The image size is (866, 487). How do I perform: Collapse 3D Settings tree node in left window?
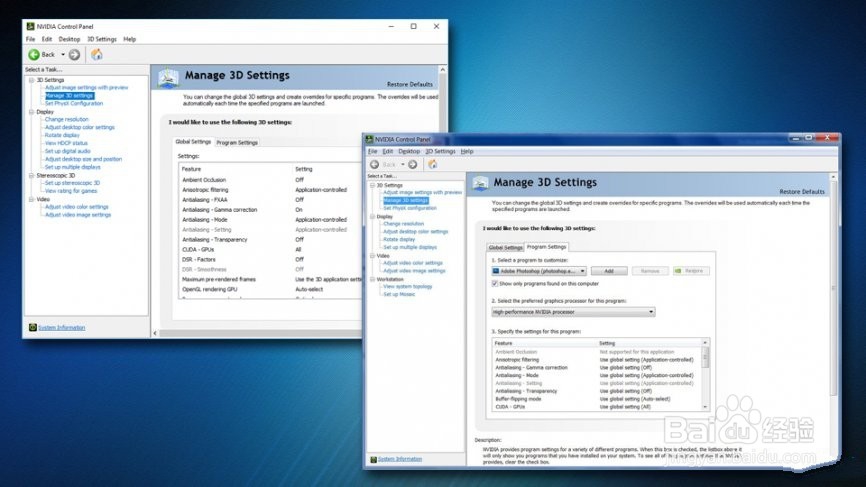tap(31, 80)
